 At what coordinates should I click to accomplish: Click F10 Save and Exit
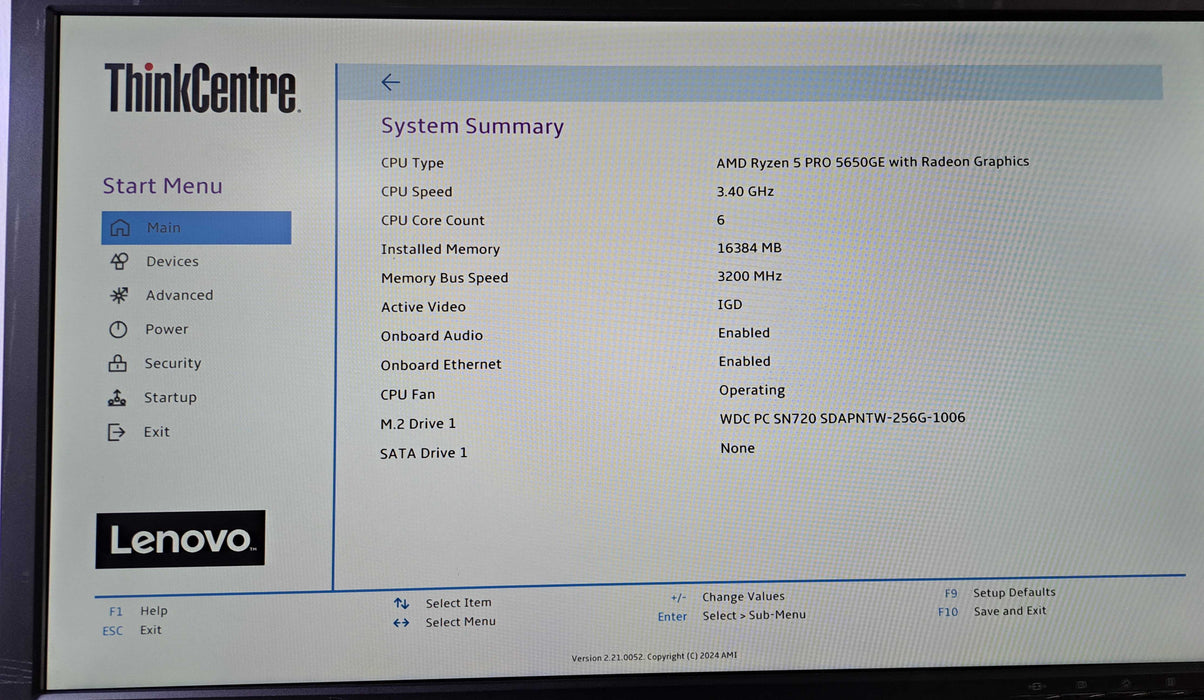(992, 611)
